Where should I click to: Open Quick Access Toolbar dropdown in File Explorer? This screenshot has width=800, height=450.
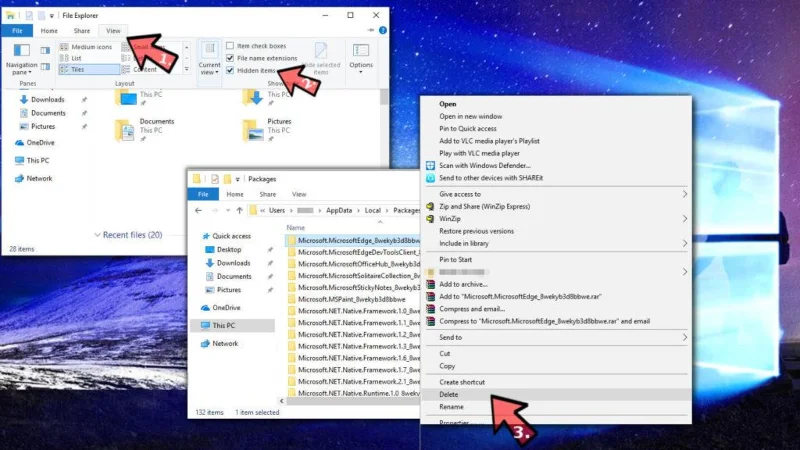(x=52, y=16)
